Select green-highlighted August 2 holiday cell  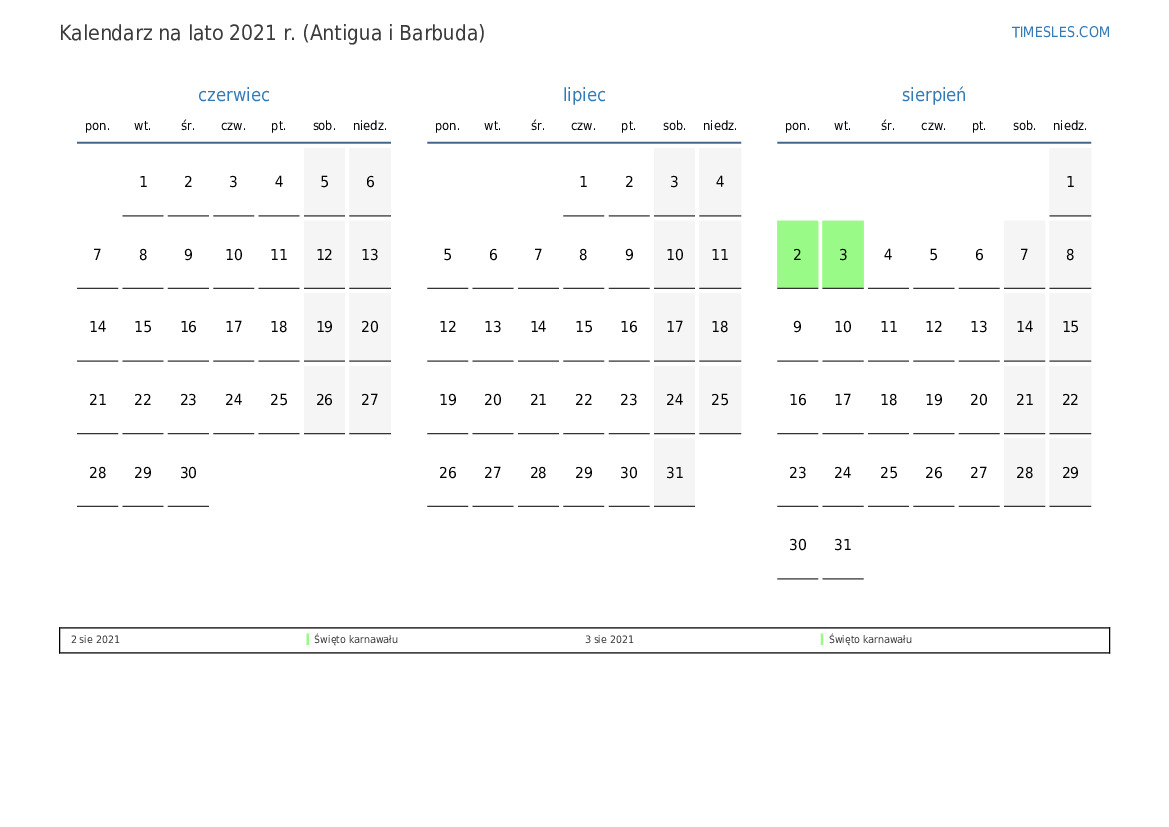[x=797, y=255]
